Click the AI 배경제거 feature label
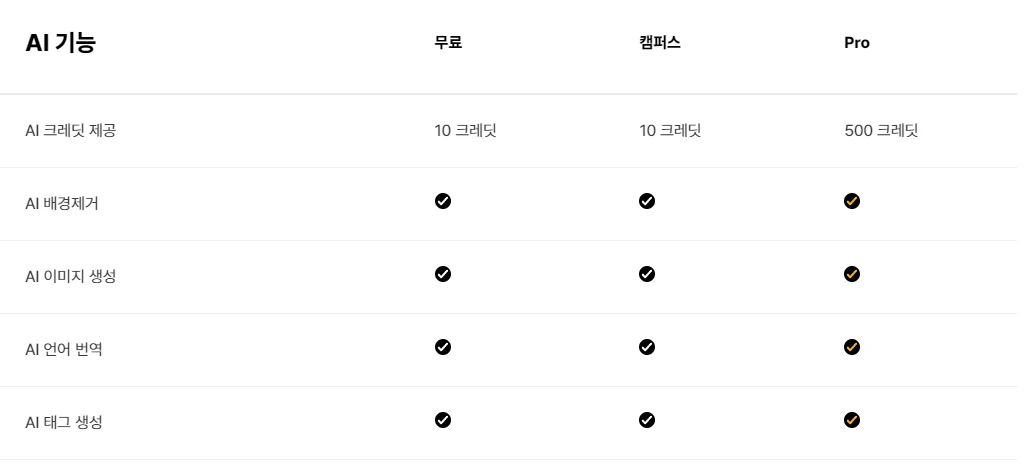The height and width of the screenshot is (469, 1025). 62,203
